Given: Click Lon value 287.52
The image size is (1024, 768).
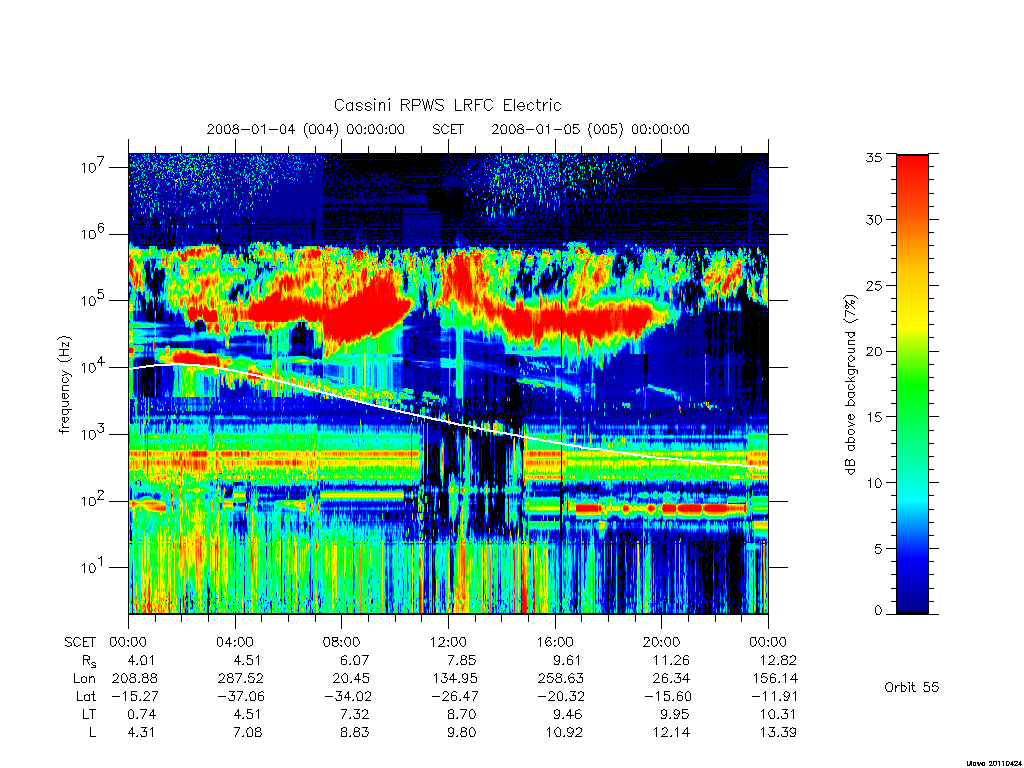Looking at the screenshot, I should tap(241, 679).
